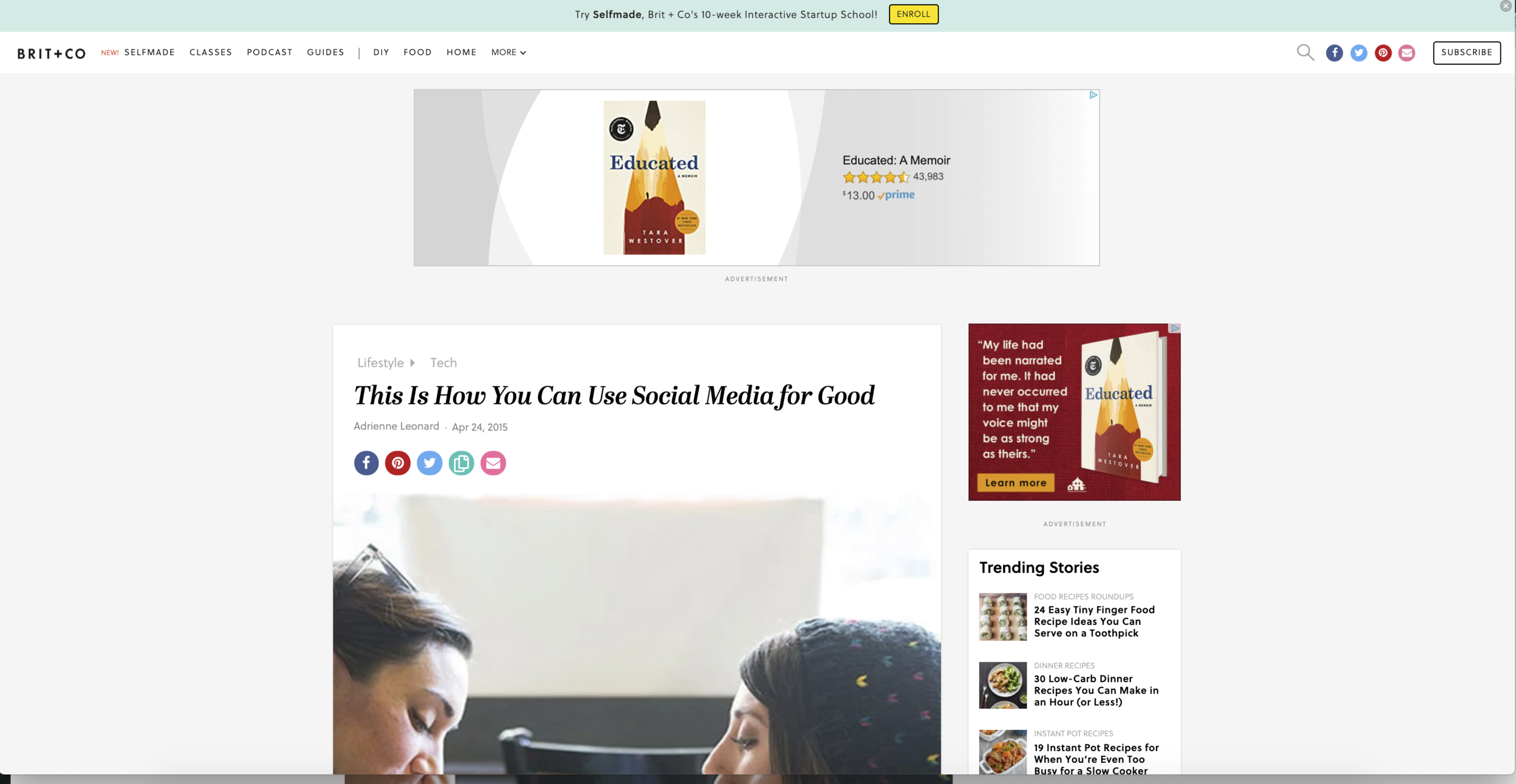1516x784 pixels.
Task: Open Lifestyle breadcrumb link
Action: 380,363
